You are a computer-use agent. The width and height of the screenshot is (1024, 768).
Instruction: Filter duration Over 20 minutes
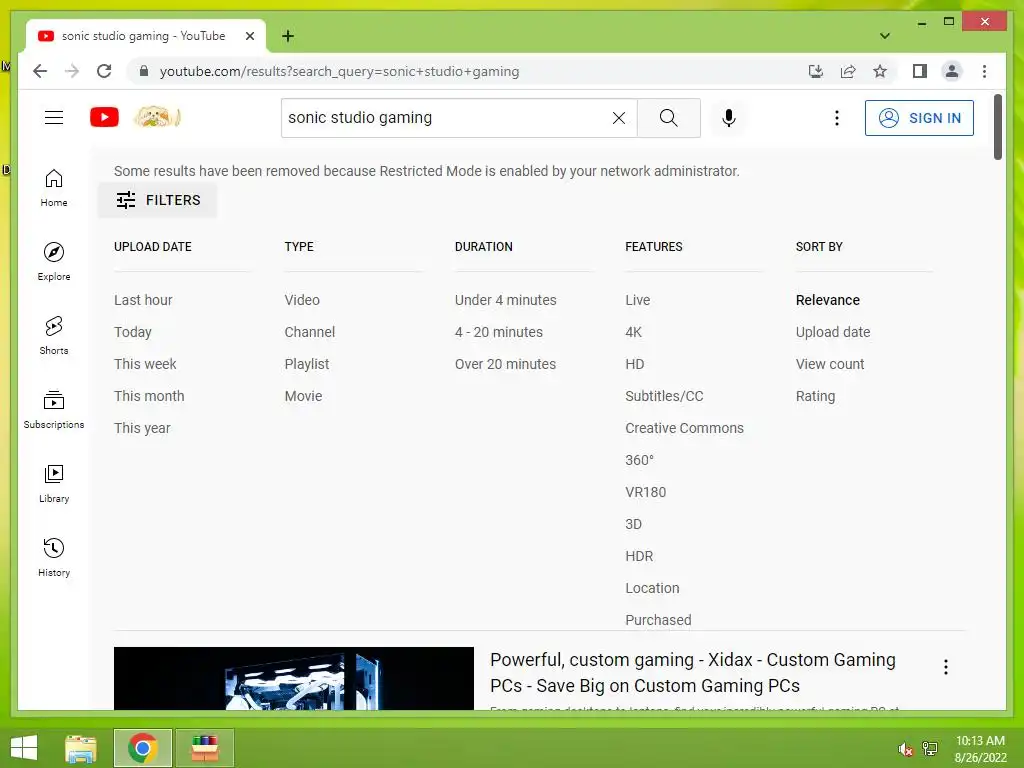pyautogui.click(x=505, y=364)
